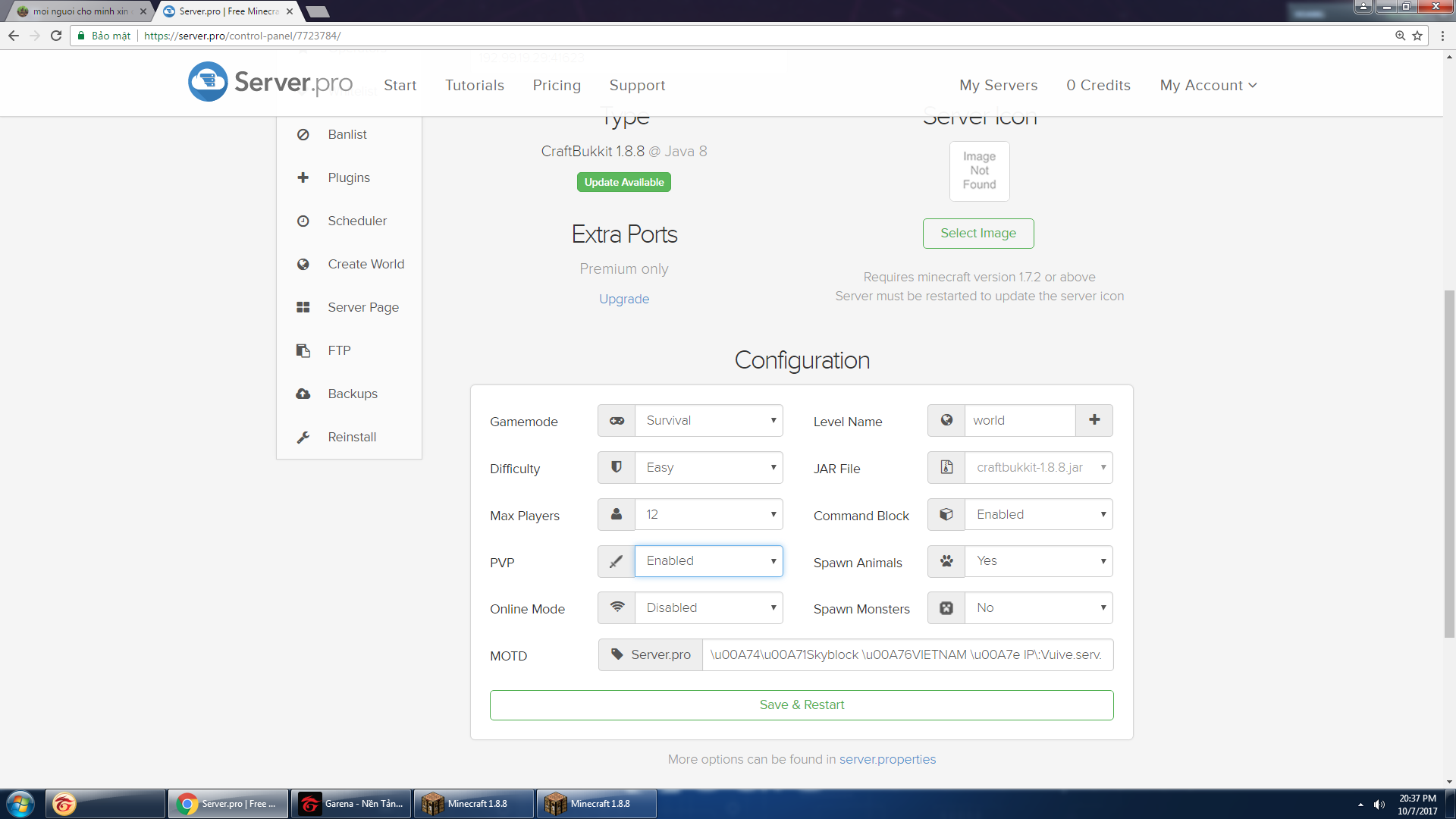Click the Create World globe icon
This screenshot has width=1456, height=819.
(x=303, y=264)
